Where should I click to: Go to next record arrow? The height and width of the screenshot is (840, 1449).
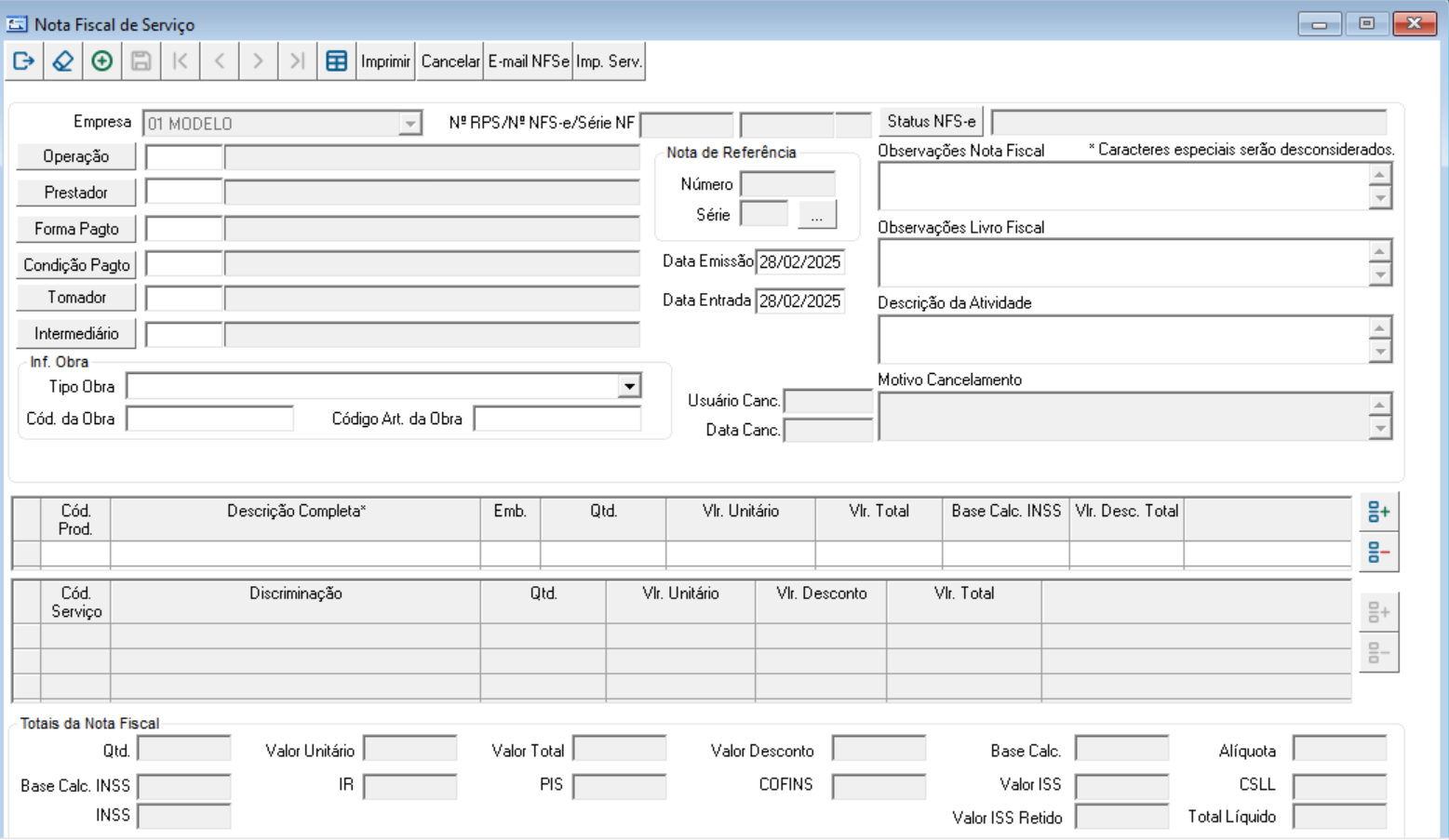coord(258,61)
